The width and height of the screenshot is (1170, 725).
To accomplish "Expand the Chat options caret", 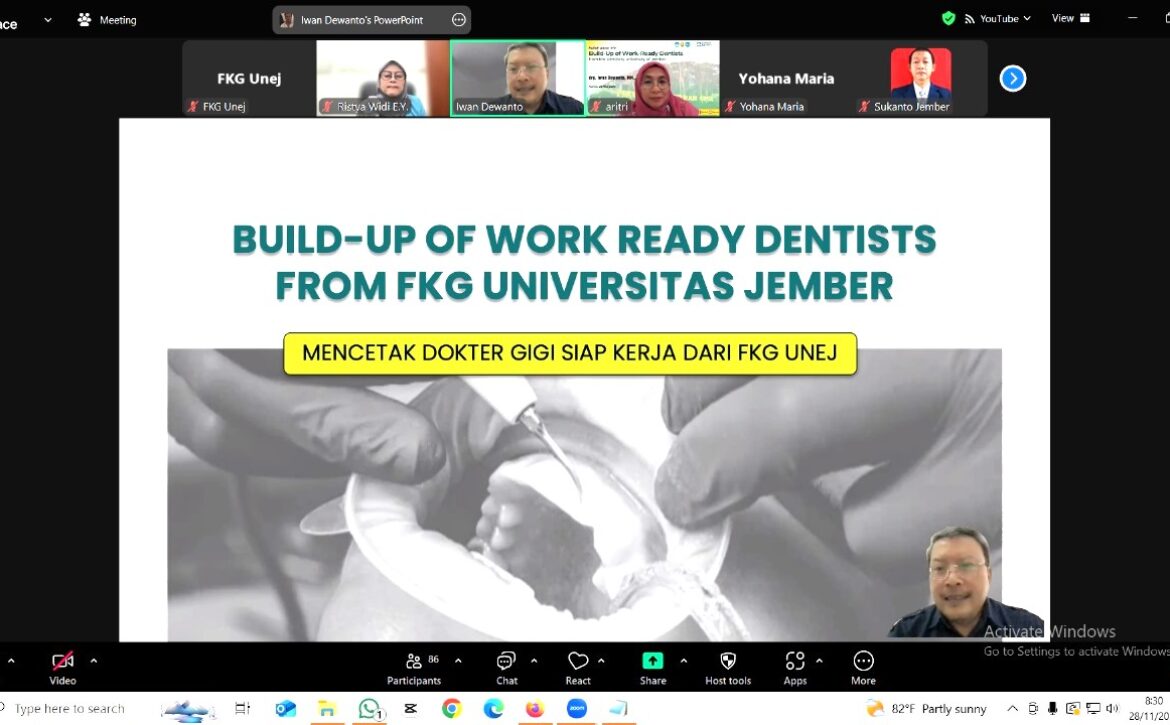I will point(534,661).
